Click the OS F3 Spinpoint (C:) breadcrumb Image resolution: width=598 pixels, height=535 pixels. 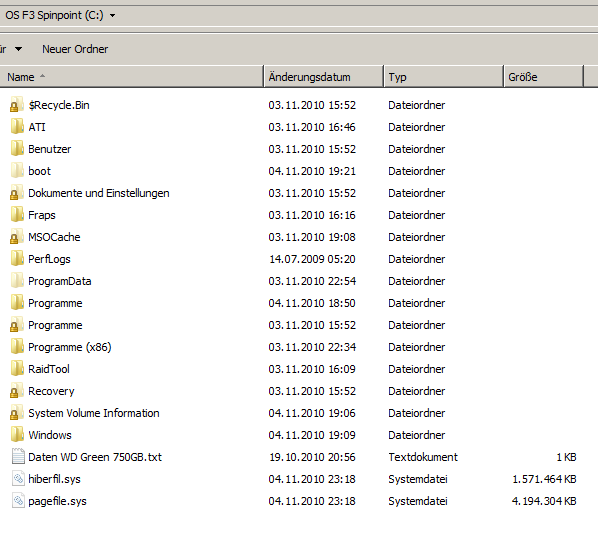pyautogui.click(x=54, y=15)
